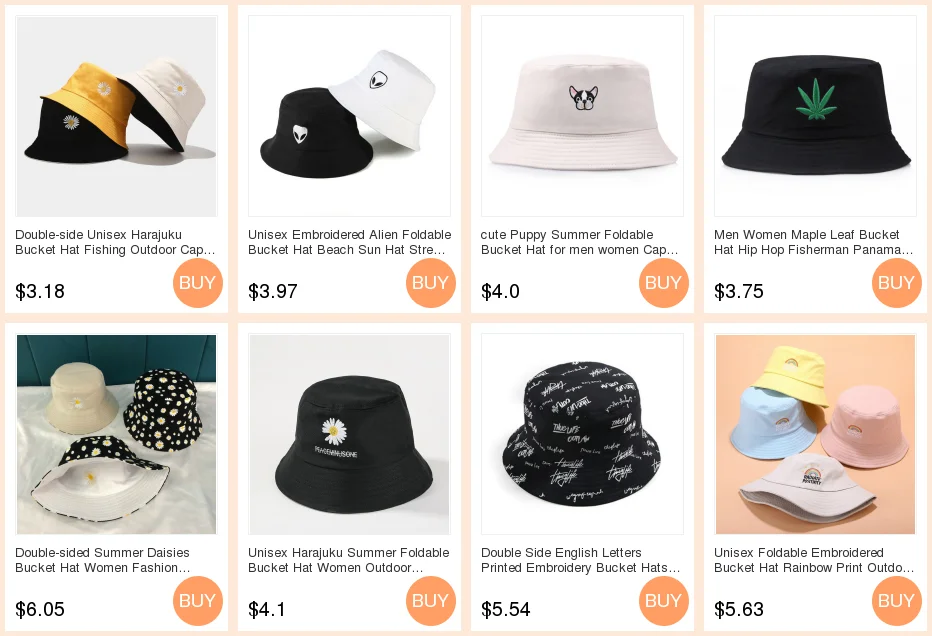Open the daisy pattern hats photo on bedsheet
The width and height of the screenshot is (932, 636).
point(116,434)
